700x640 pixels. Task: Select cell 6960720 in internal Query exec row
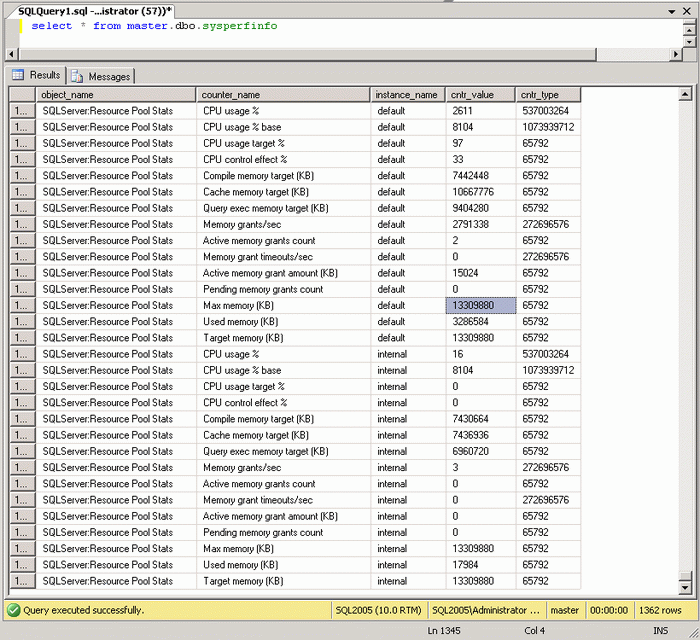coord(481,451)
